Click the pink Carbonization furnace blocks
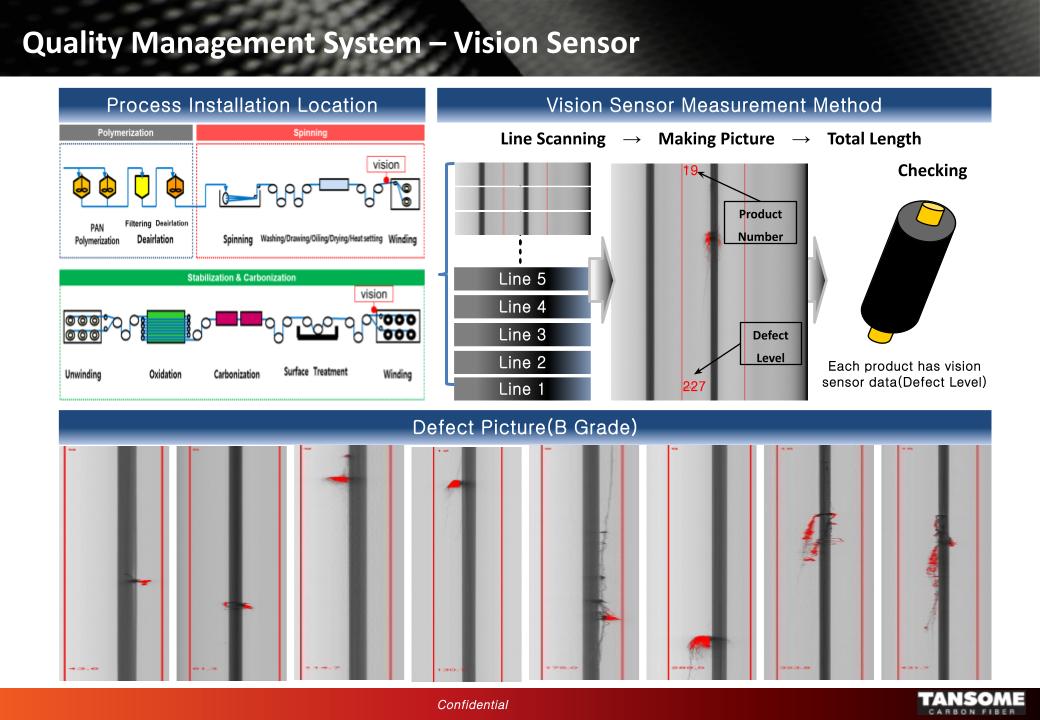 coord(237,319)
